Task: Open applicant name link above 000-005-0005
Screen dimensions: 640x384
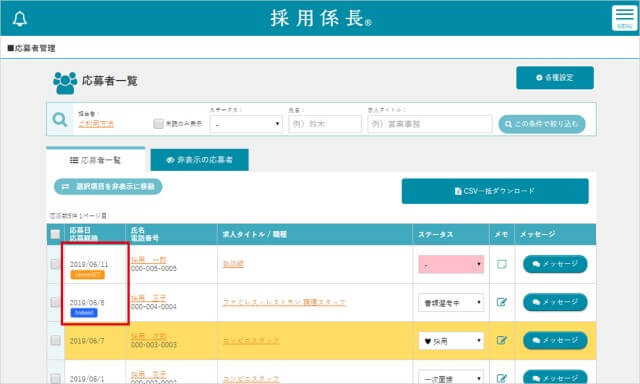Action: click(149, 260)
